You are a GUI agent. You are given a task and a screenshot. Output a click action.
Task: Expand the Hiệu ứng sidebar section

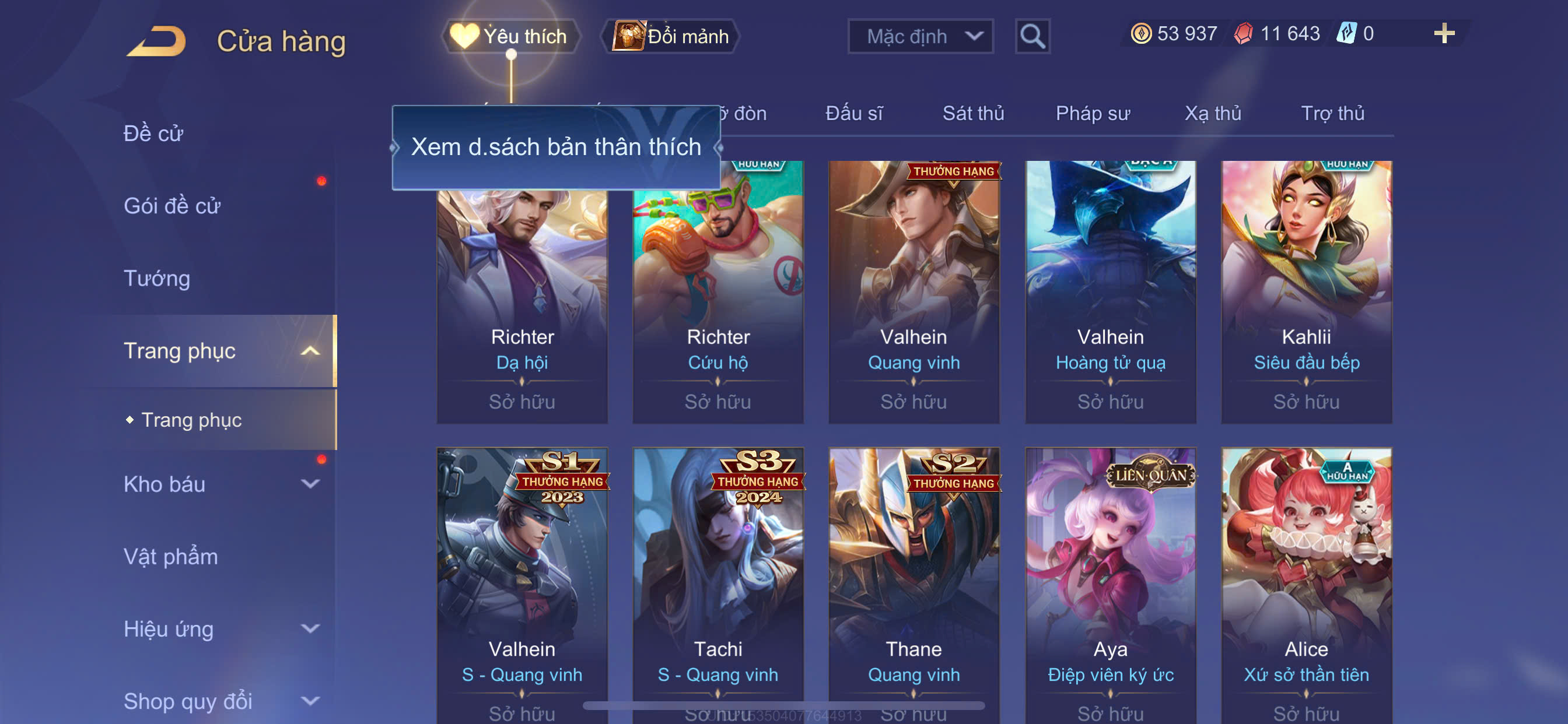point(310,629)
